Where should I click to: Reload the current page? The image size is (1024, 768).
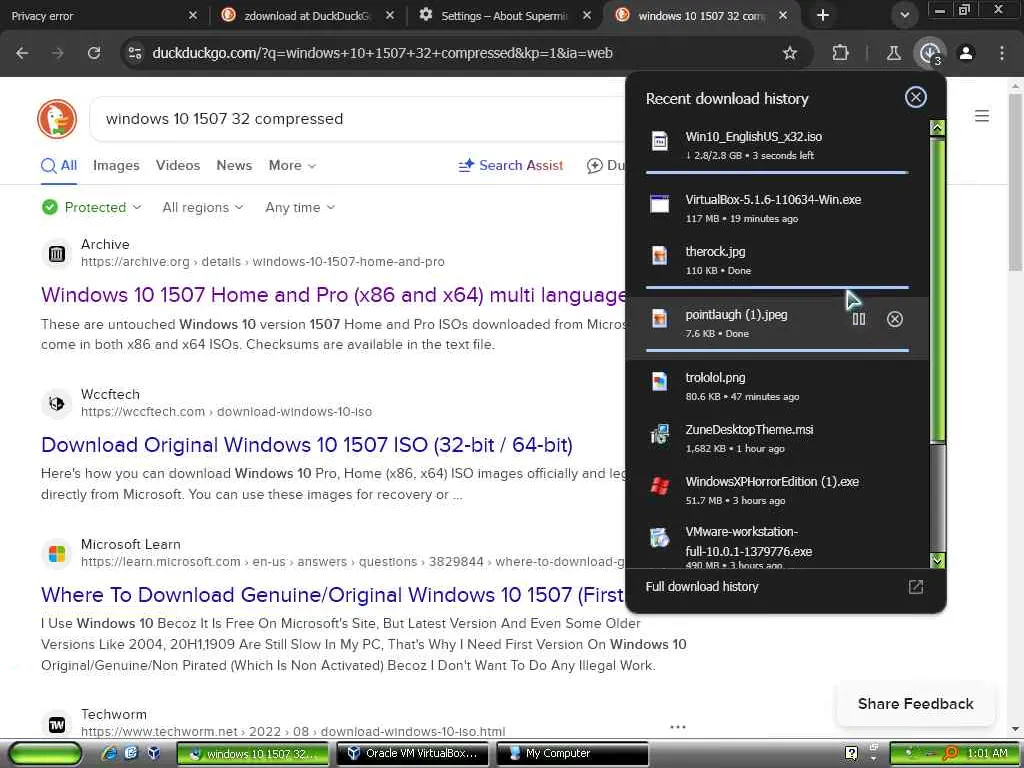tap(94, 53)
